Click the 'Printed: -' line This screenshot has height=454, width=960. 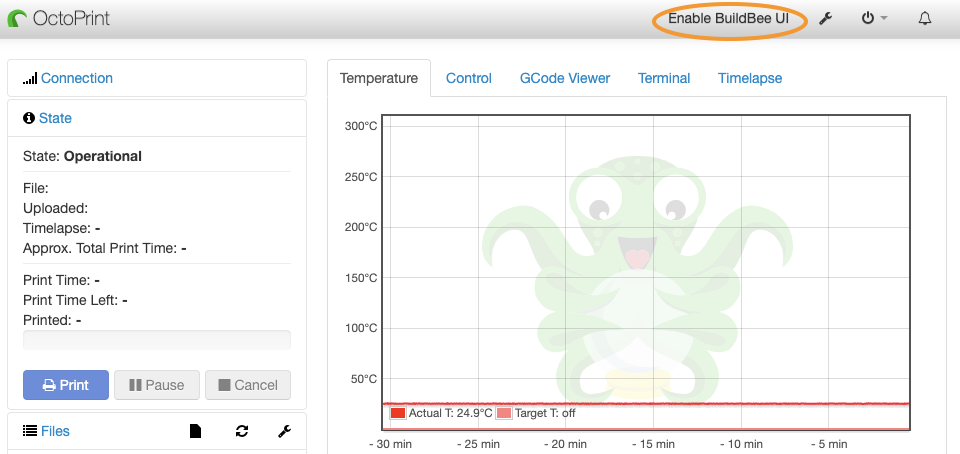click(52, 320)
